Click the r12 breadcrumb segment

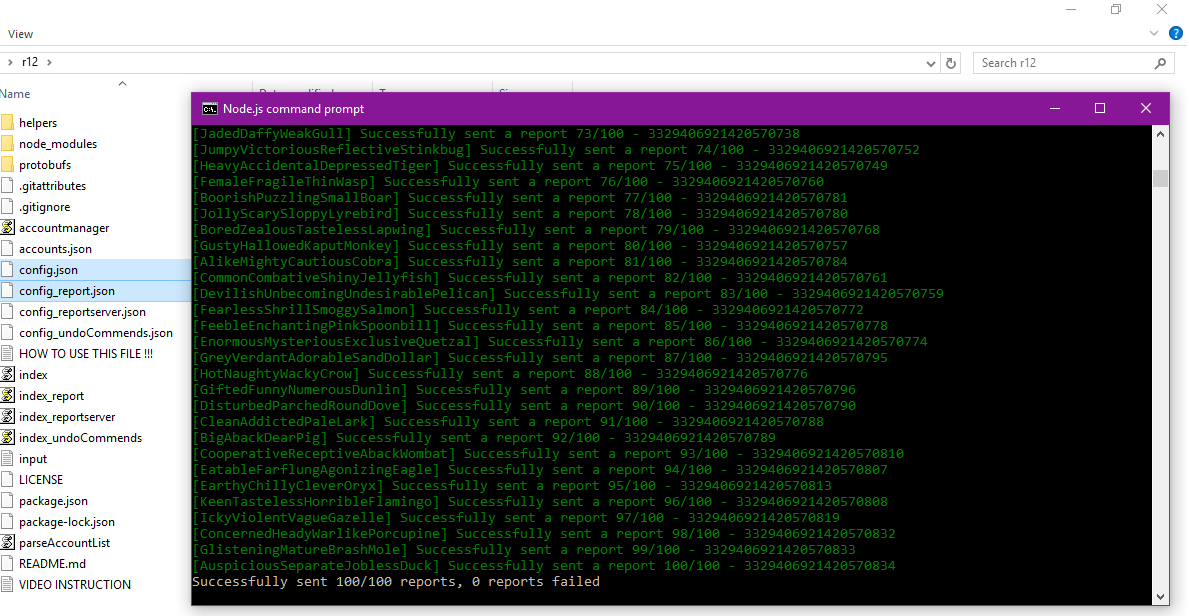[30, 62]
